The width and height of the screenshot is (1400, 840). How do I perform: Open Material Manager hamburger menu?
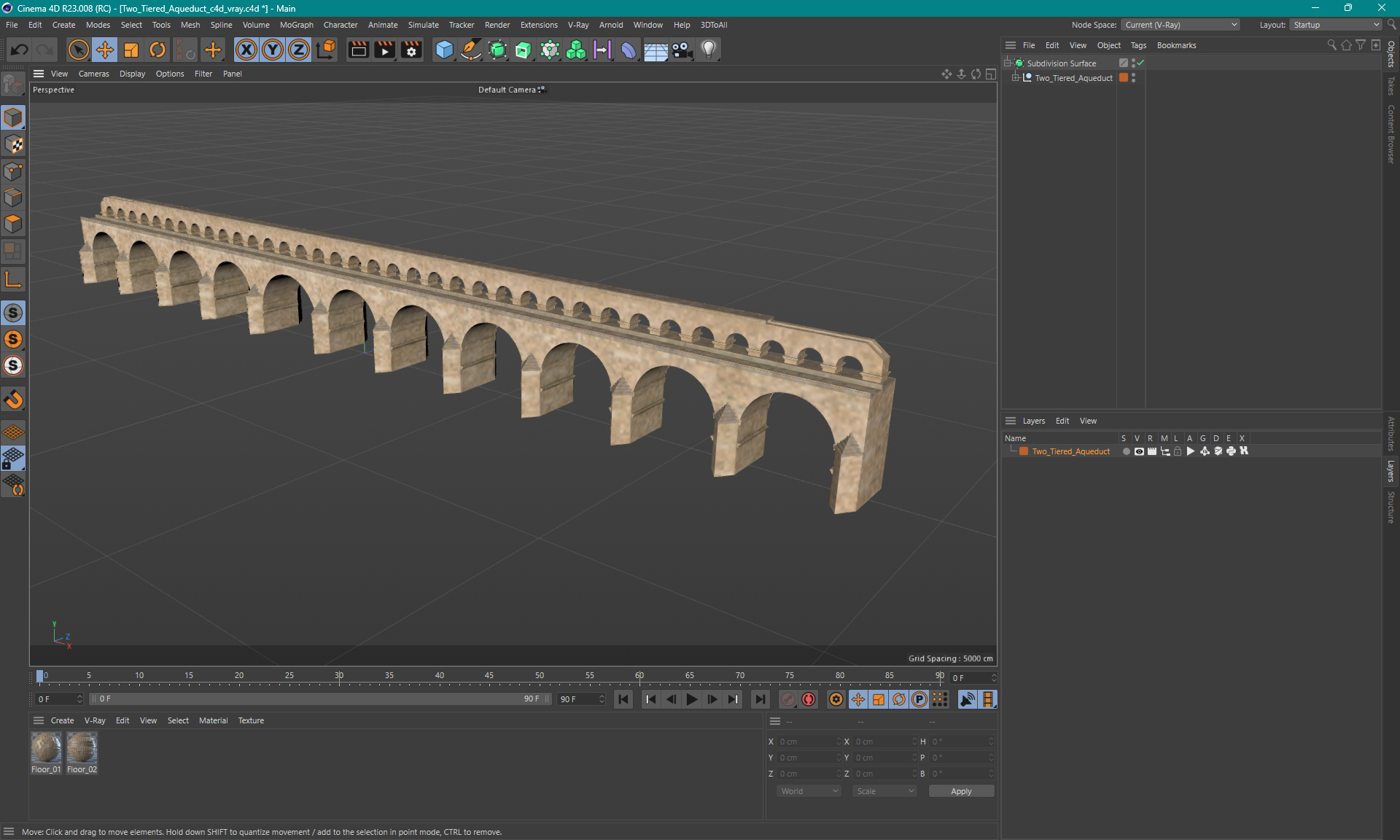point(39,720)
